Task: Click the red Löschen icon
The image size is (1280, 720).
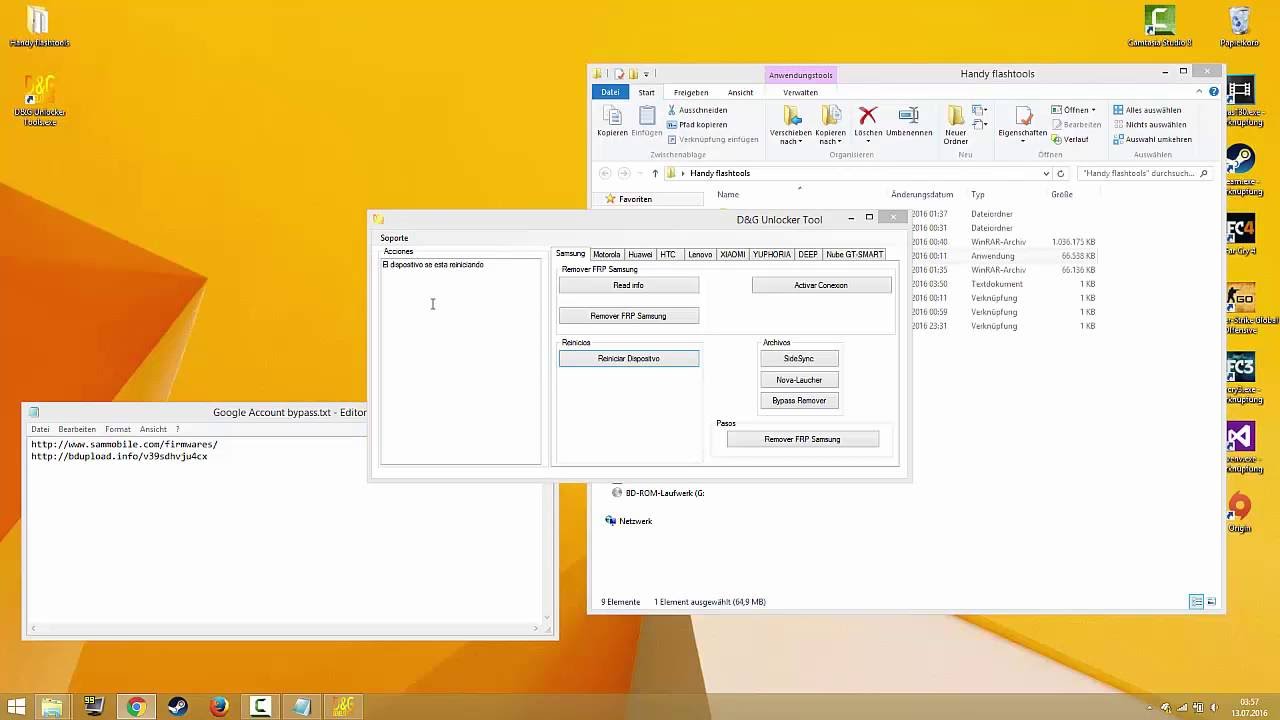Action: (x=868, y=122)
